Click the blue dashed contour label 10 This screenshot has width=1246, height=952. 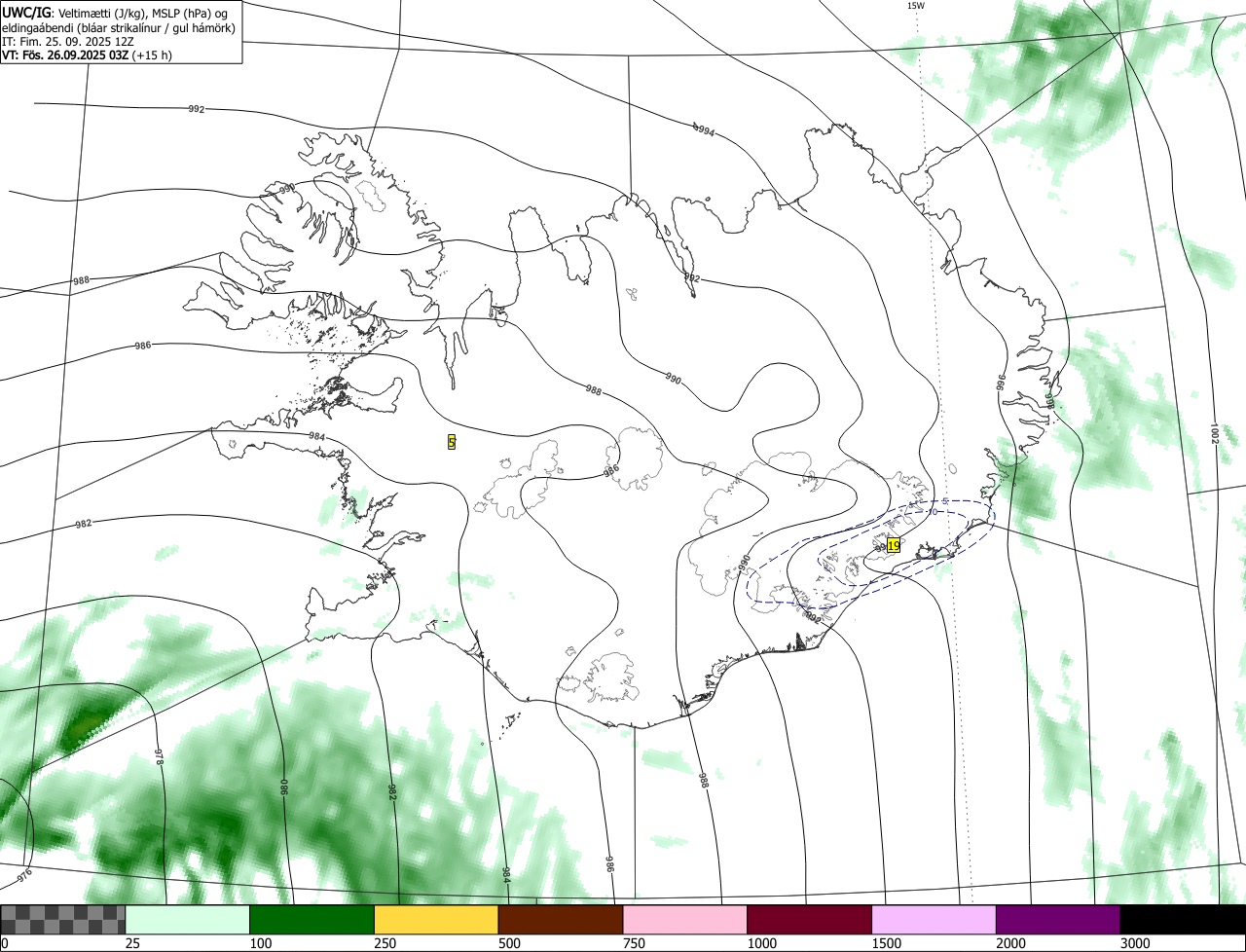coord(932,512)
